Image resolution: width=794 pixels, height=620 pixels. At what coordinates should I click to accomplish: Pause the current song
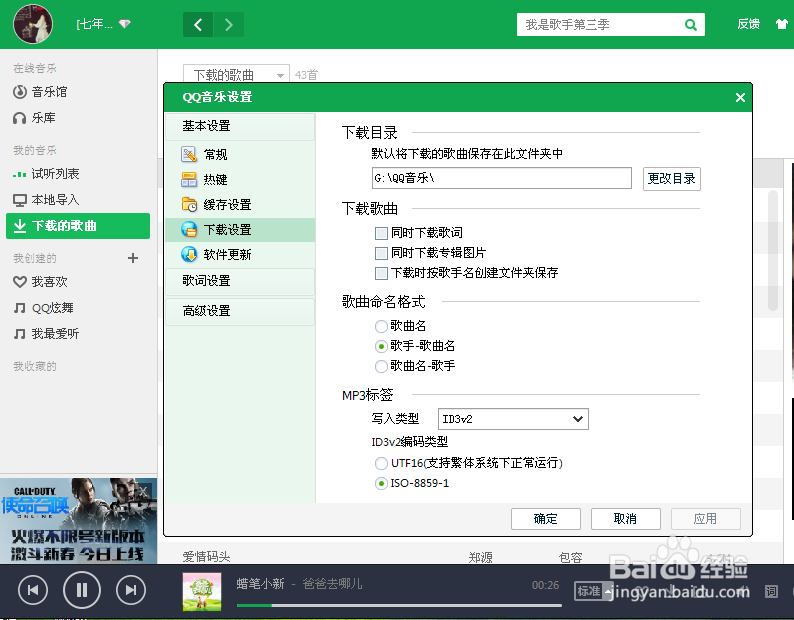(82, 590)
